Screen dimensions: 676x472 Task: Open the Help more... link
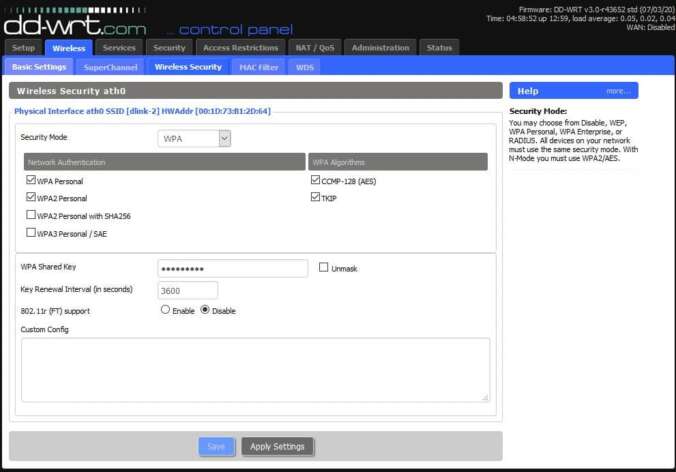pyautogui.click(x=618, y=91)
